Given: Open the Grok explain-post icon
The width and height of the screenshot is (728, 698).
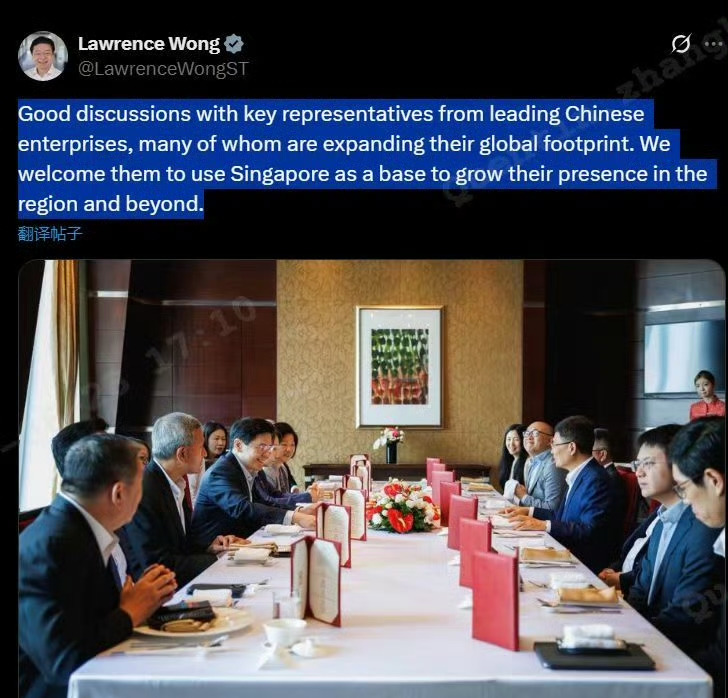Looking at the screenshot, I should [681, 44].
